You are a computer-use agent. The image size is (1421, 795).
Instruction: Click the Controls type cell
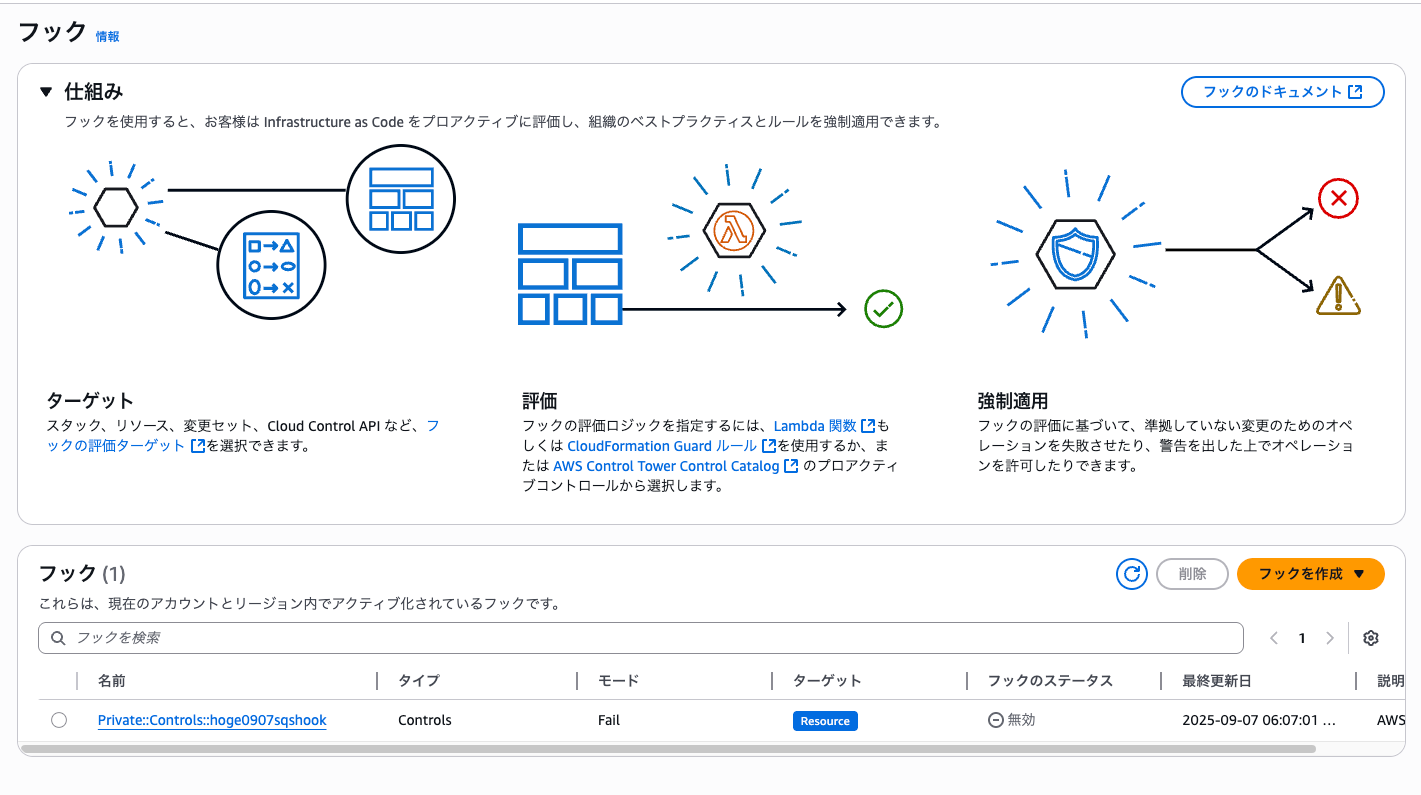pyautogui.click(x=425, y=720)
